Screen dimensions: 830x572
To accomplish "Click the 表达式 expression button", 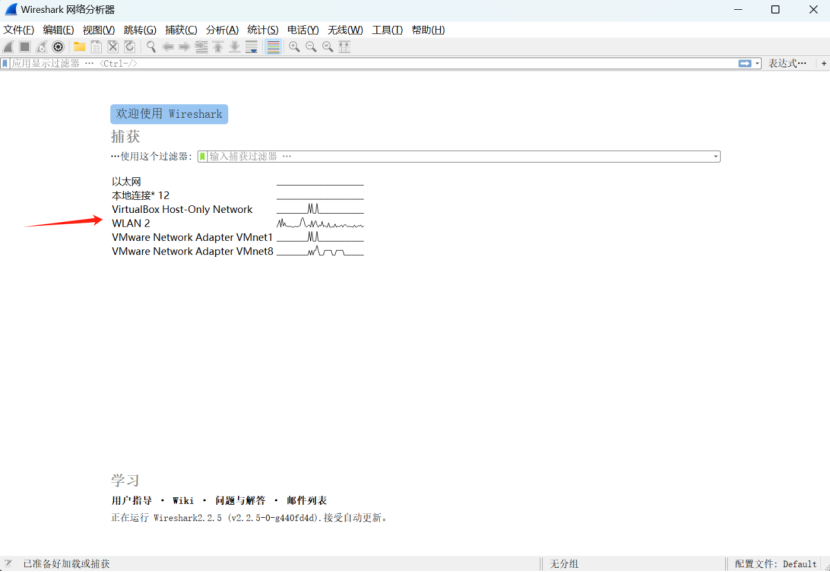I will point(787,63).
